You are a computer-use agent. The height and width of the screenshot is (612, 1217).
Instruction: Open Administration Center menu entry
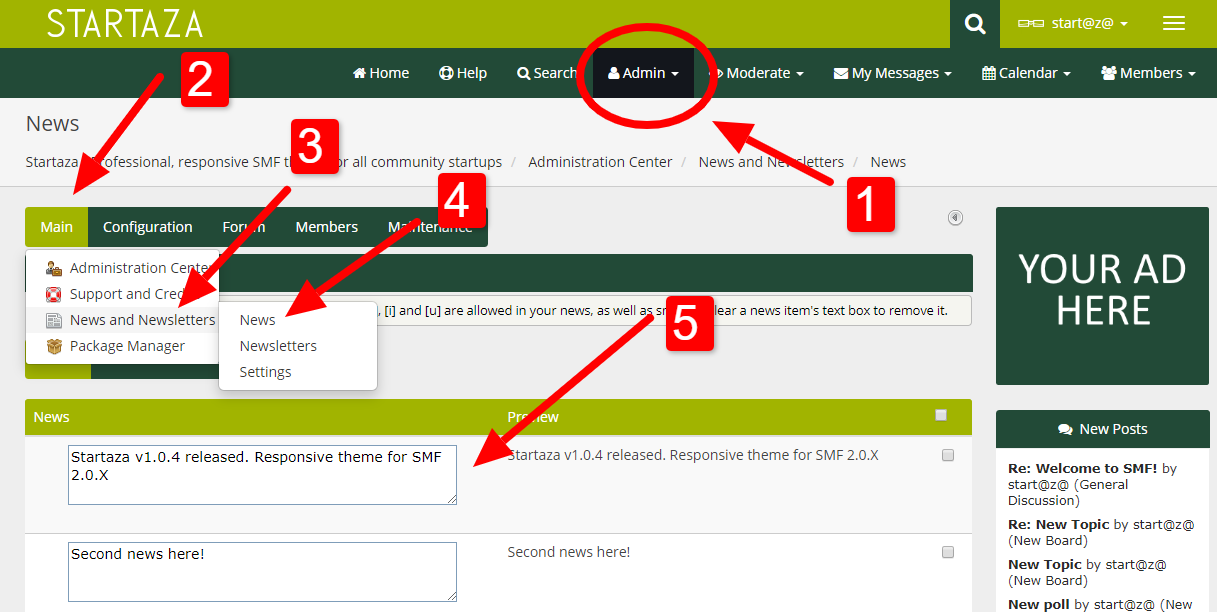pos(122,268)
